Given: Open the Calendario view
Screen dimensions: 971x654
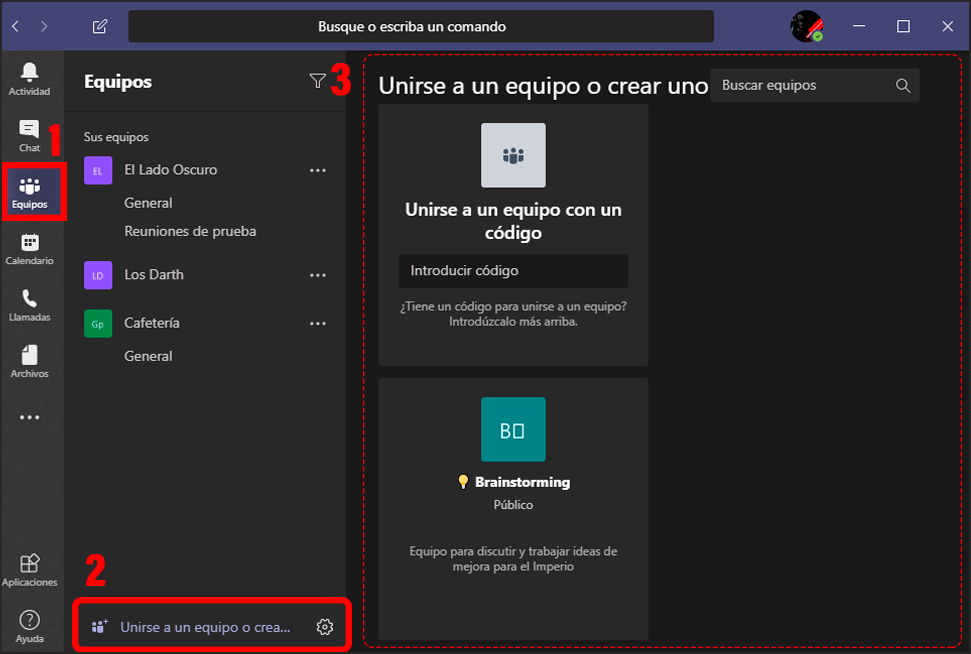Looking at the screenshot, I should pyautogui.click(x=31, y=248).
